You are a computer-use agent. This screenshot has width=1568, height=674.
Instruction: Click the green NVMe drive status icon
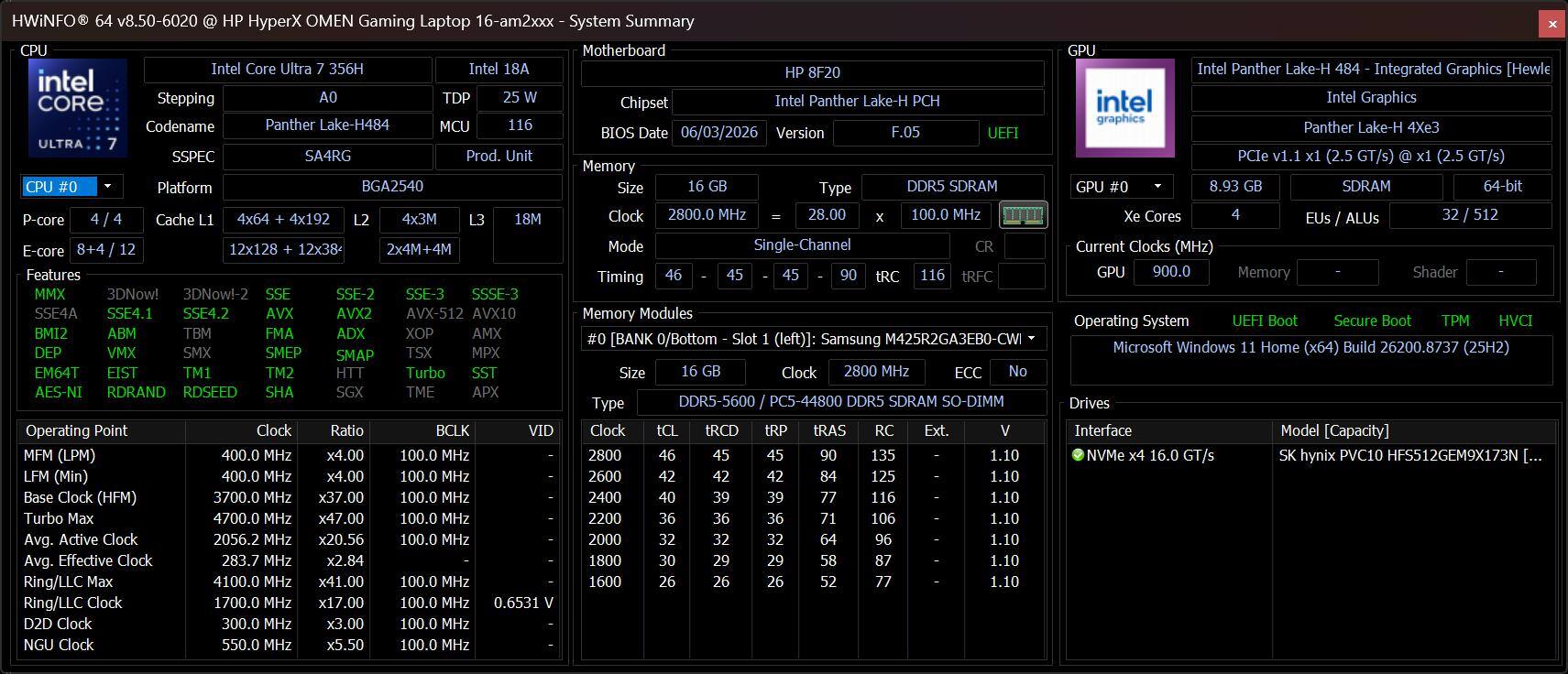click(1078, 455)
